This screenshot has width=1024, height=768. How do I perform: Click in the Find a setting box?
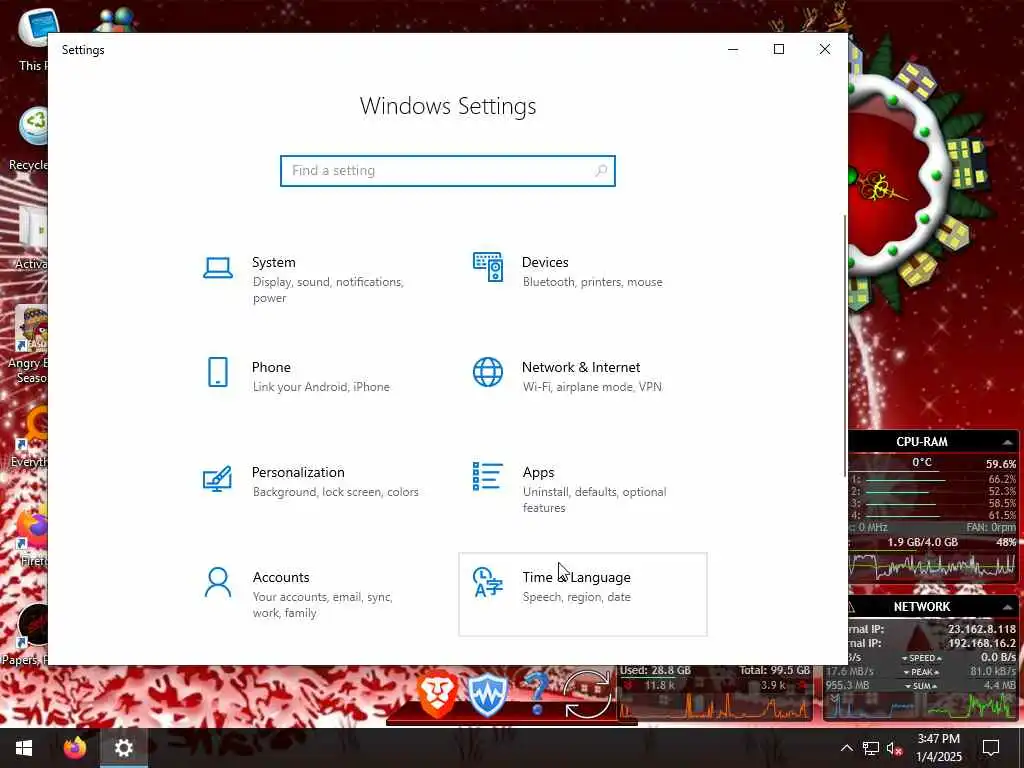(448, 170)
